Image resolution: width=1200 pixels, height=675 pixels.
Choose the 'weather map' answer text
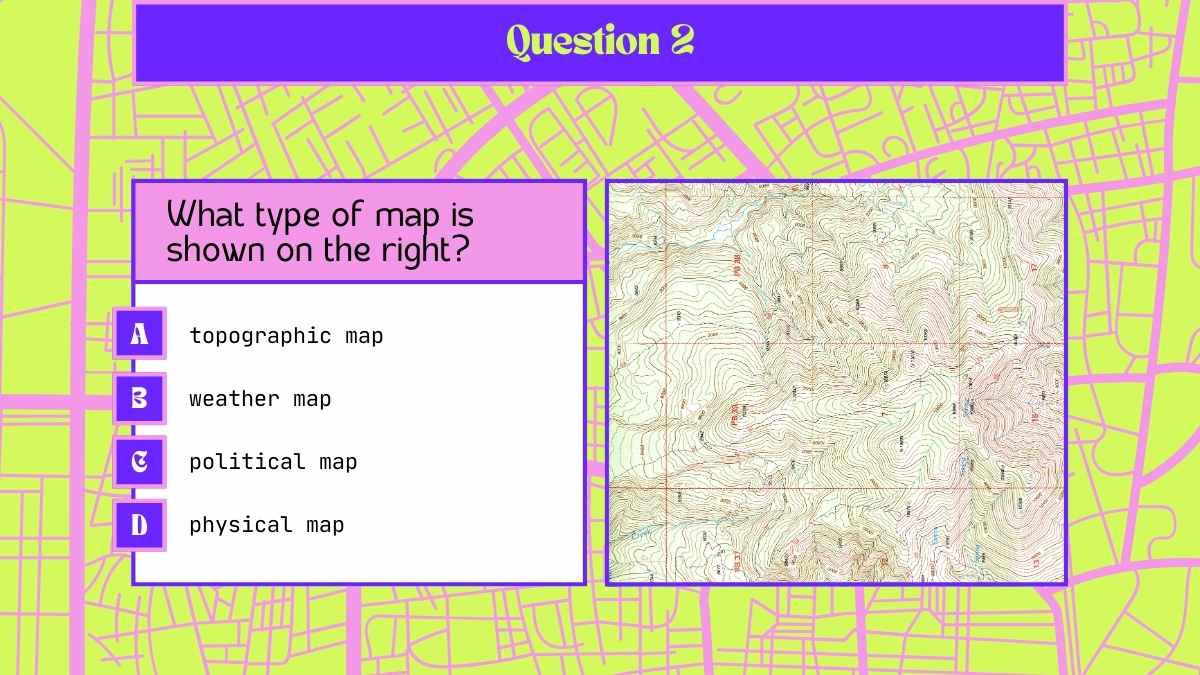(260, 399)
